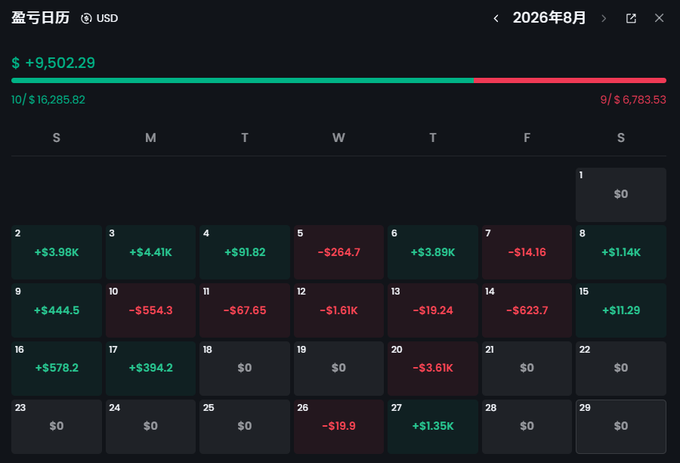Open day 14 showing -$623.7
Screen dimensions: 680x463
pos(527,310)
